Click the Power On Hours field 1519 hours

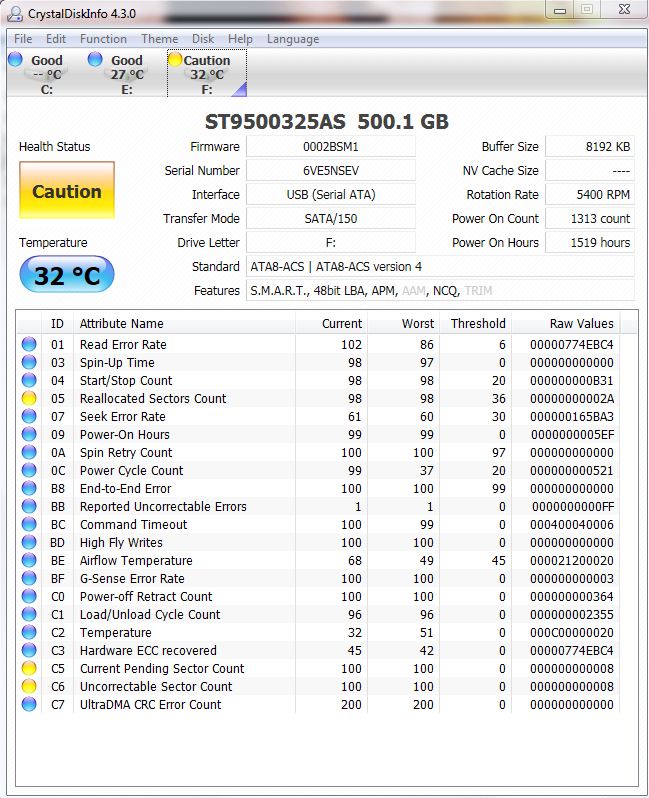tap(590, 242)
